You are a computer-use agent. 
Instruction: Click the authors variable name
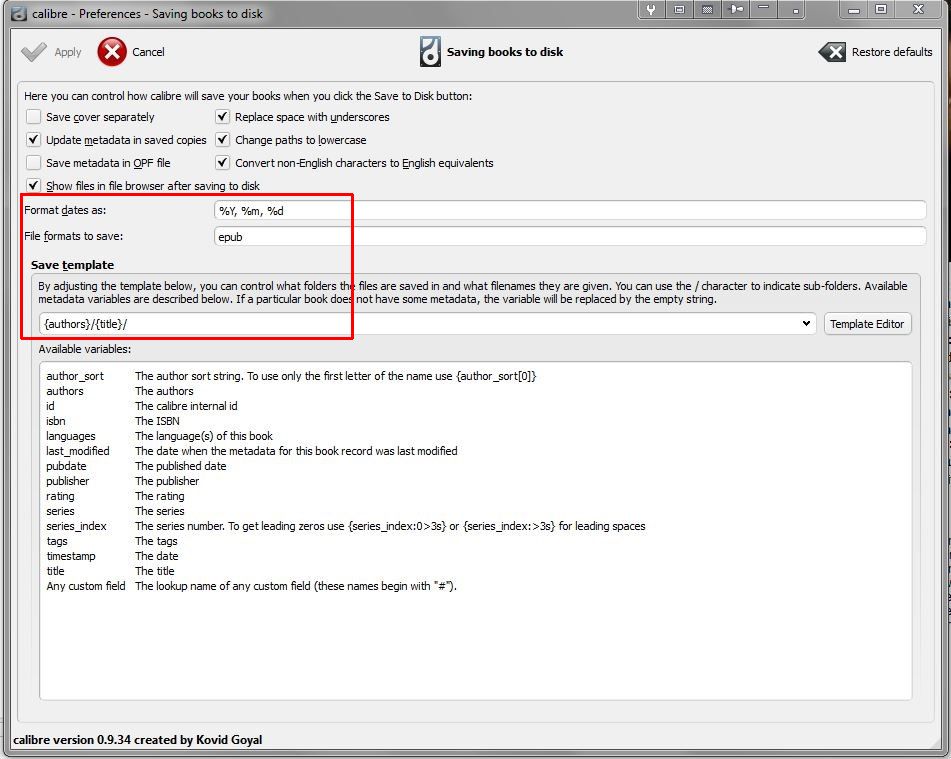[x=65, y=391]
